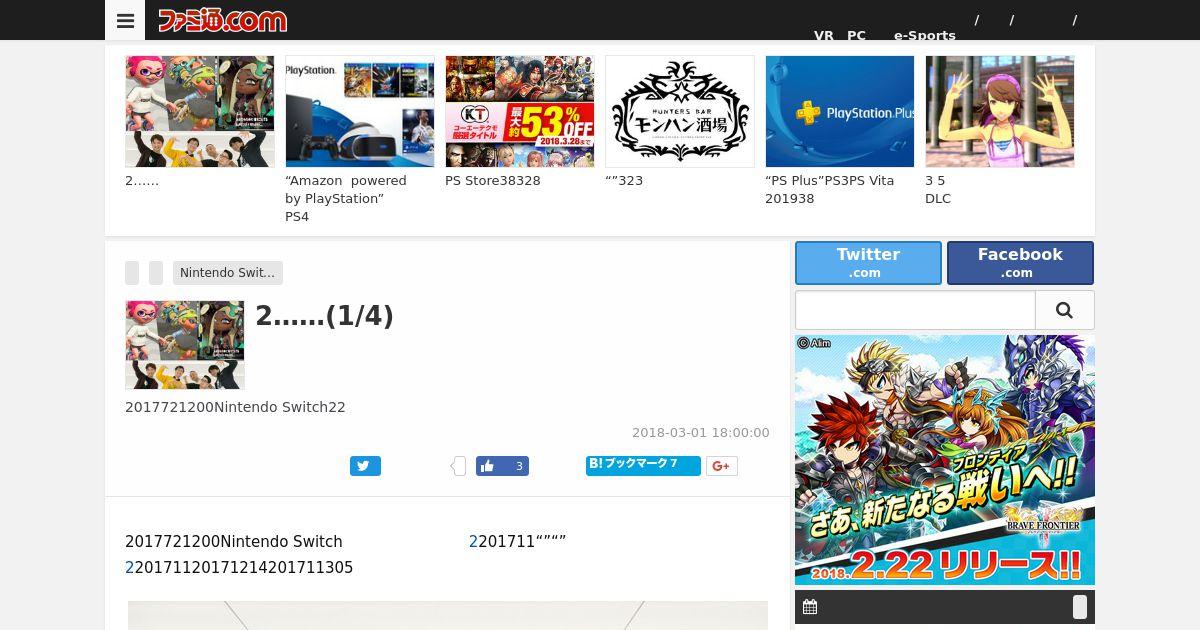This screenshot has width=1200, height=630.
Task: Share article on Google+ icon
Action: pos(722,466)
